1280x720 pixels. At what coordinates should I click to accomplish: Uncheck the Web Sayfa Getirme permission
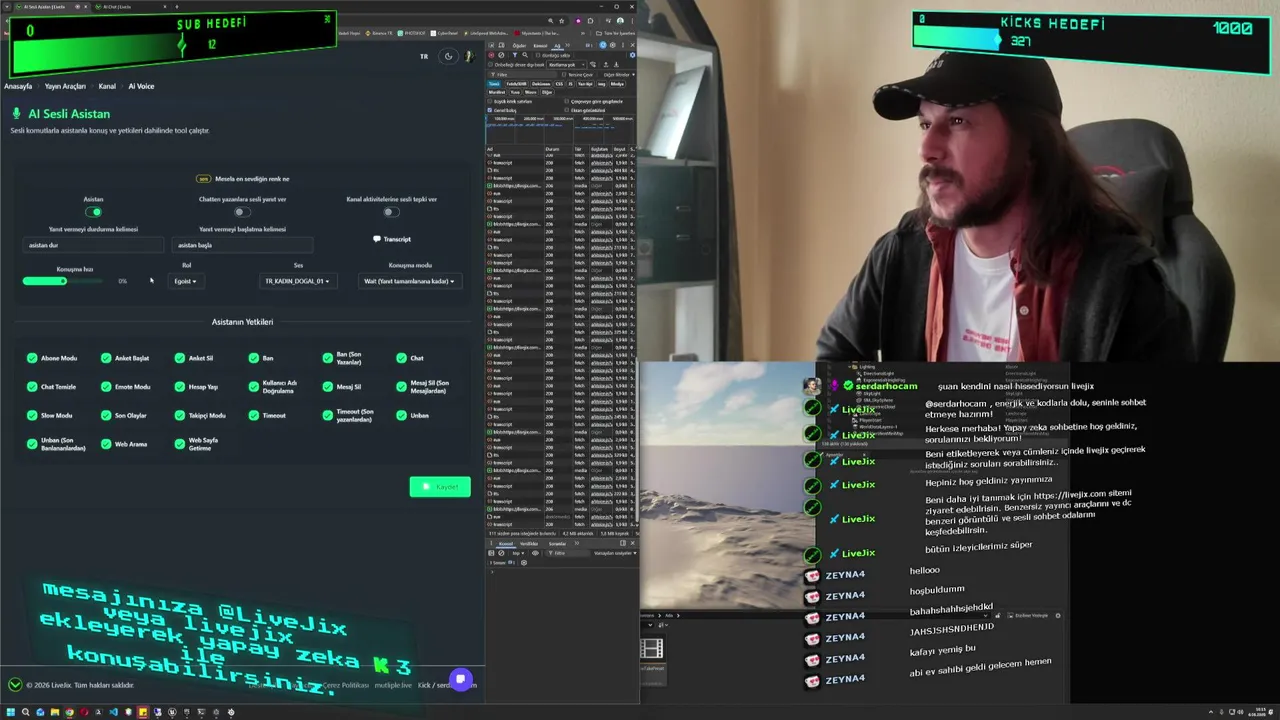(180, 444)
